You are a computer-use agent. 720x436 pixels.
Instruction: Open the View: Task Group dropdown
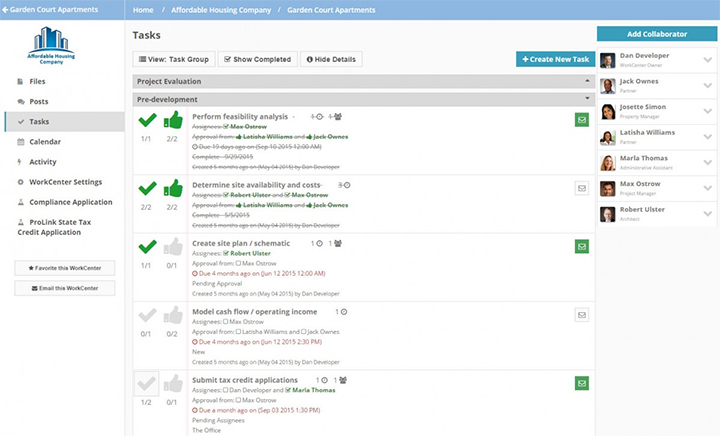pyautogui.click(x=172, y=59)
